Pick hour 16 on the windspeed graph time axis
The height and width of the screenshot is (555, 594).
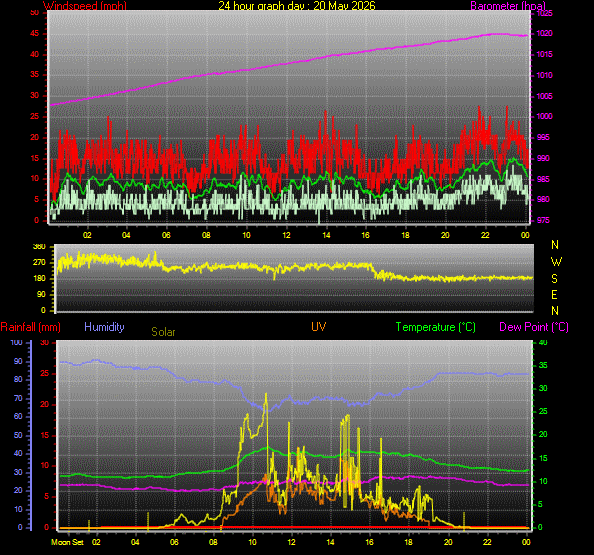(x=365, y=235)
